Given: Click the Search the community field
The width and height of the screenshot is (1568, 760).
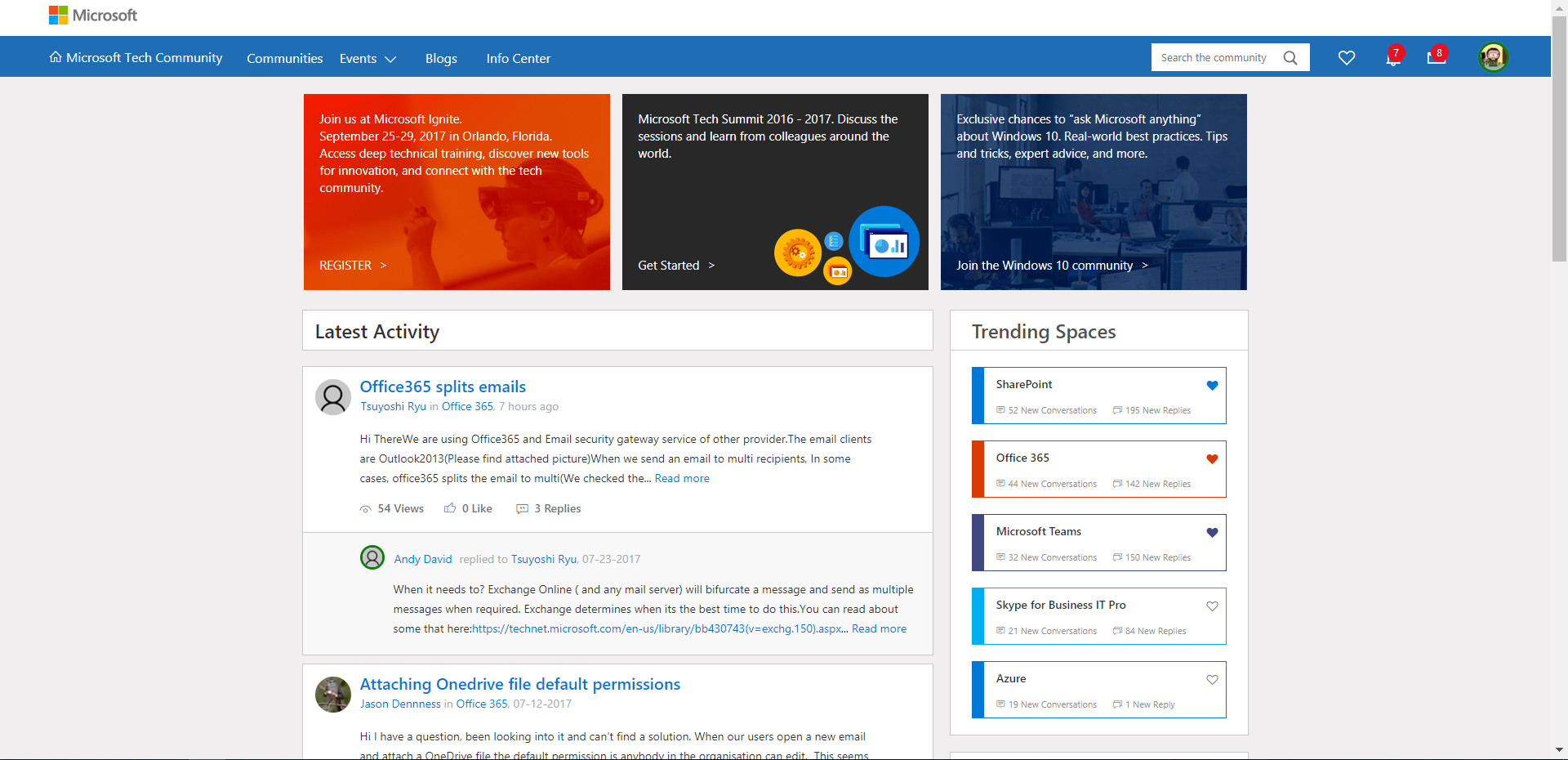Looking at the screenshot, I should 1214,58.
